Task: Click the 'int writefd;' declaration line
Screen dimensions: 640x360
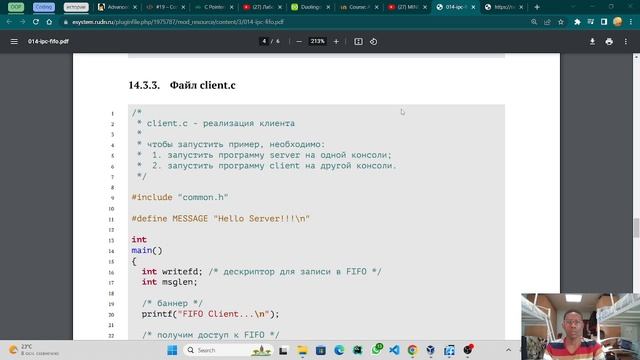Action: click(x=261, y=271)
